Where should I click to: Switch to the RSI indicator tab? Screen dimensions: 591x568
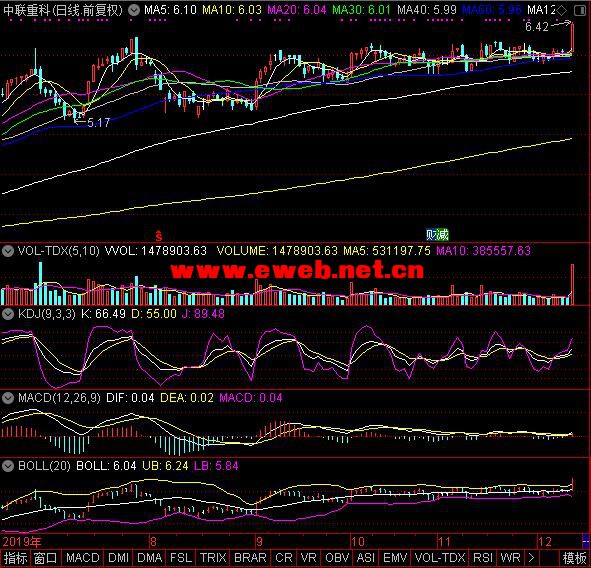[x=483, y=558]
